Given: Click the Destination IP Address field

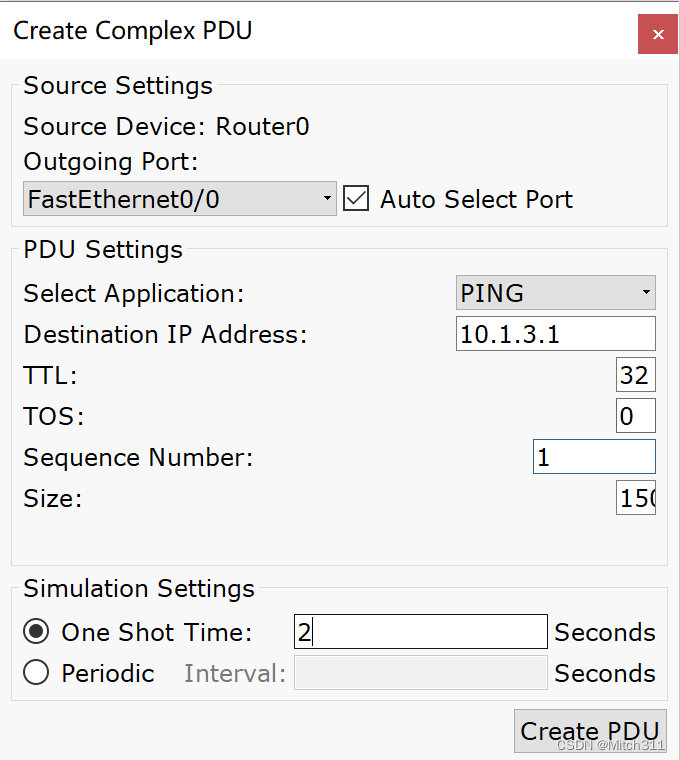Looking at the screenshot, I should pyautogui.click(x=555, y=334).
